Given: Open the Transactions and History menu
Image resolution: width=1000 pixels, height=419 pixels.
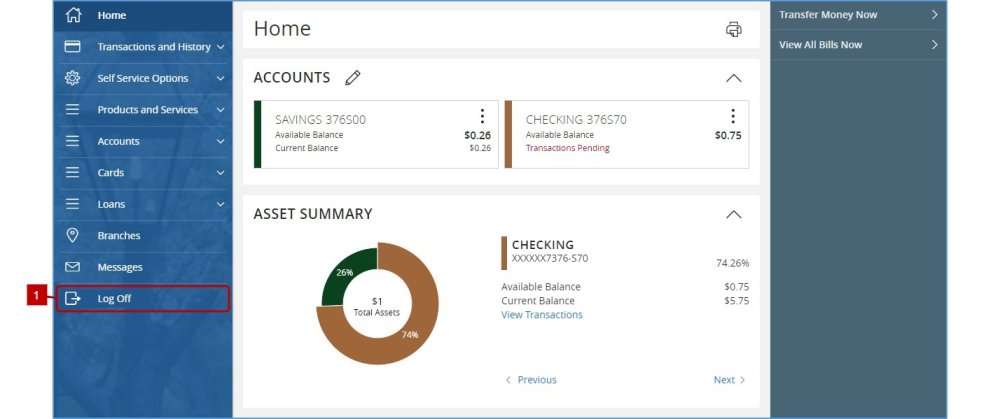Looking at the screenshot, I should 143,47.
